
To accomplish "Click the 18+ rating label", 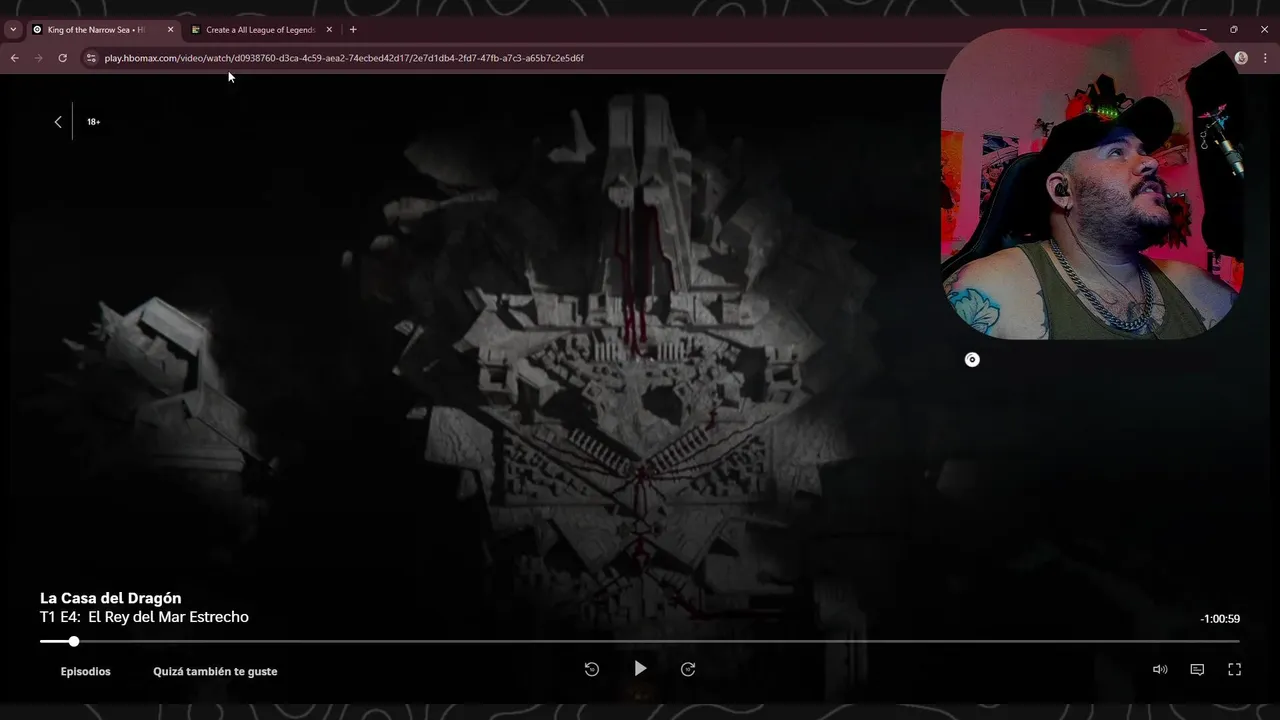I will pos(94,122).
